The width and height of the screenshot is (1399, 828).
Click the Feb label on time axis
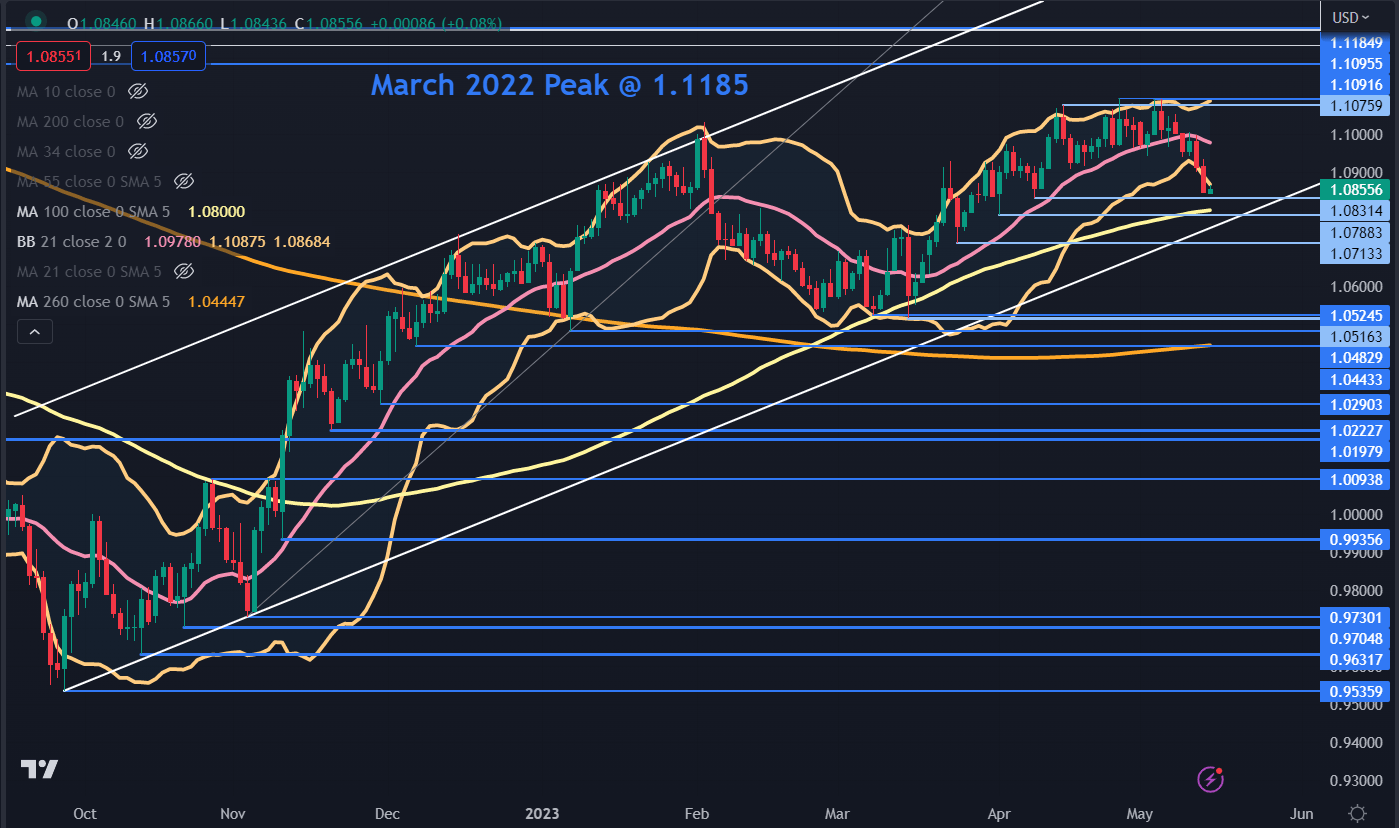tap(696, 813)
